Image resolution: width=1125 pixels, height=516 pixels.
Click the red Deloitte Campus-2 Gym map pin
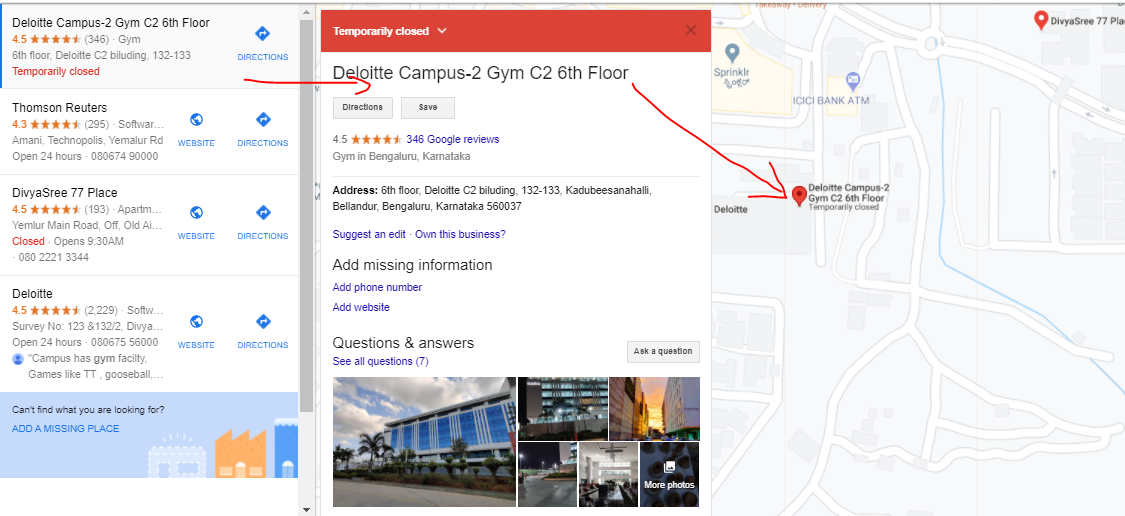coord(799,196)
